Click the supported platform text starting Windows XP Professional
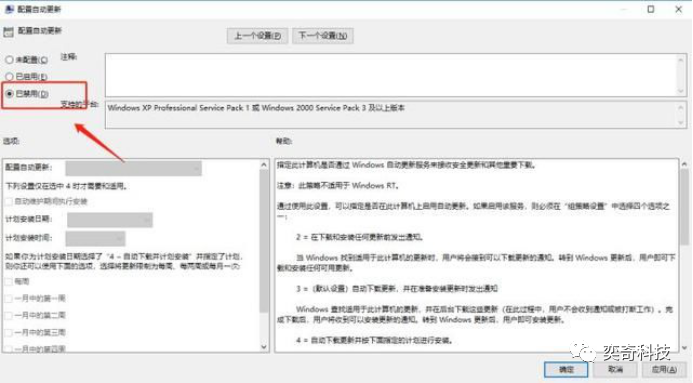 pos(256,108)
